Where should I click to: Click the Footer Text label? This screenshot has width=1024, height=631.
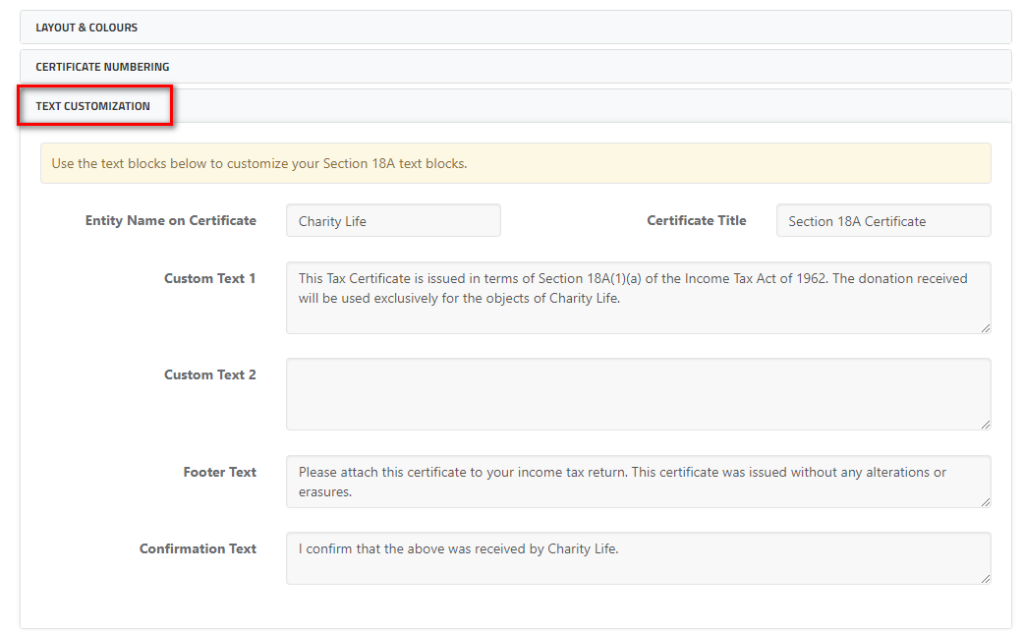[219, 472]
